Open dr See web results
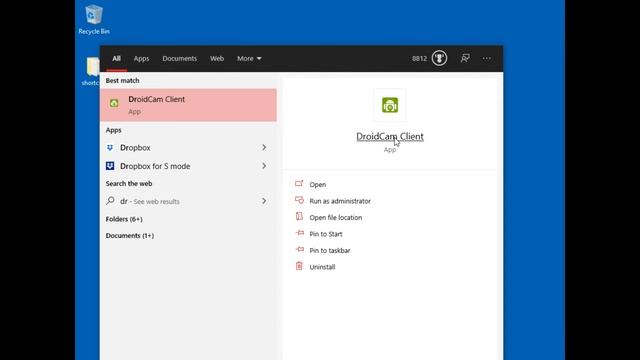640x360 pixels. [188, 201]
